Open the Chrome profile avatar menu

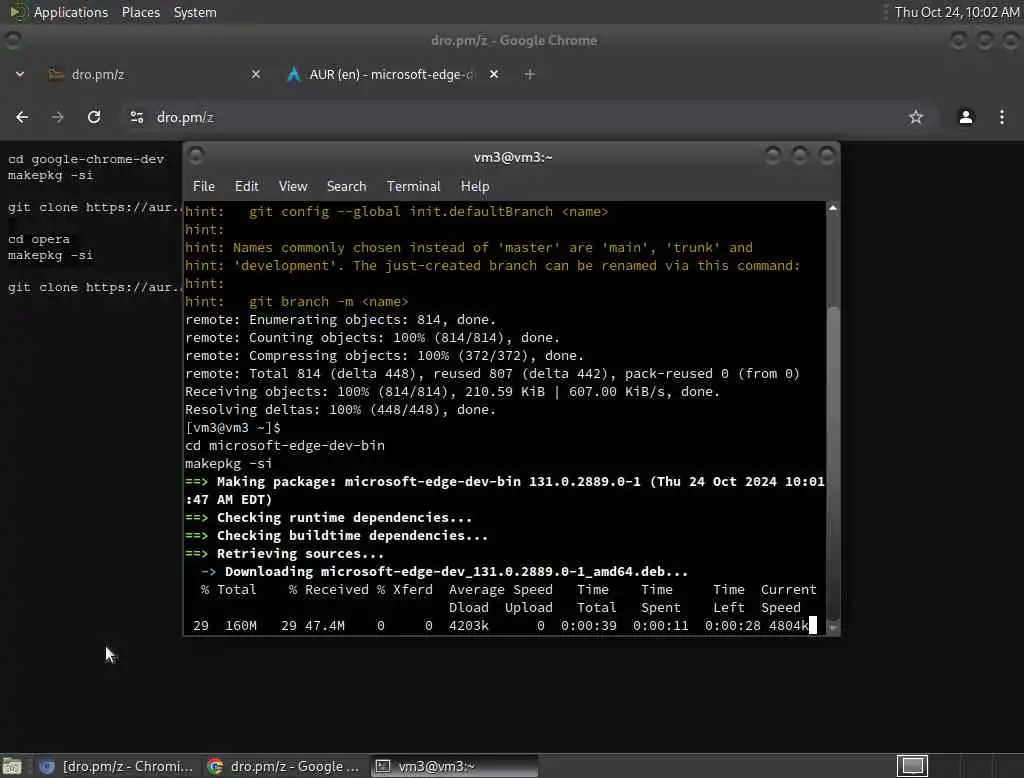[x=965, y=118]
